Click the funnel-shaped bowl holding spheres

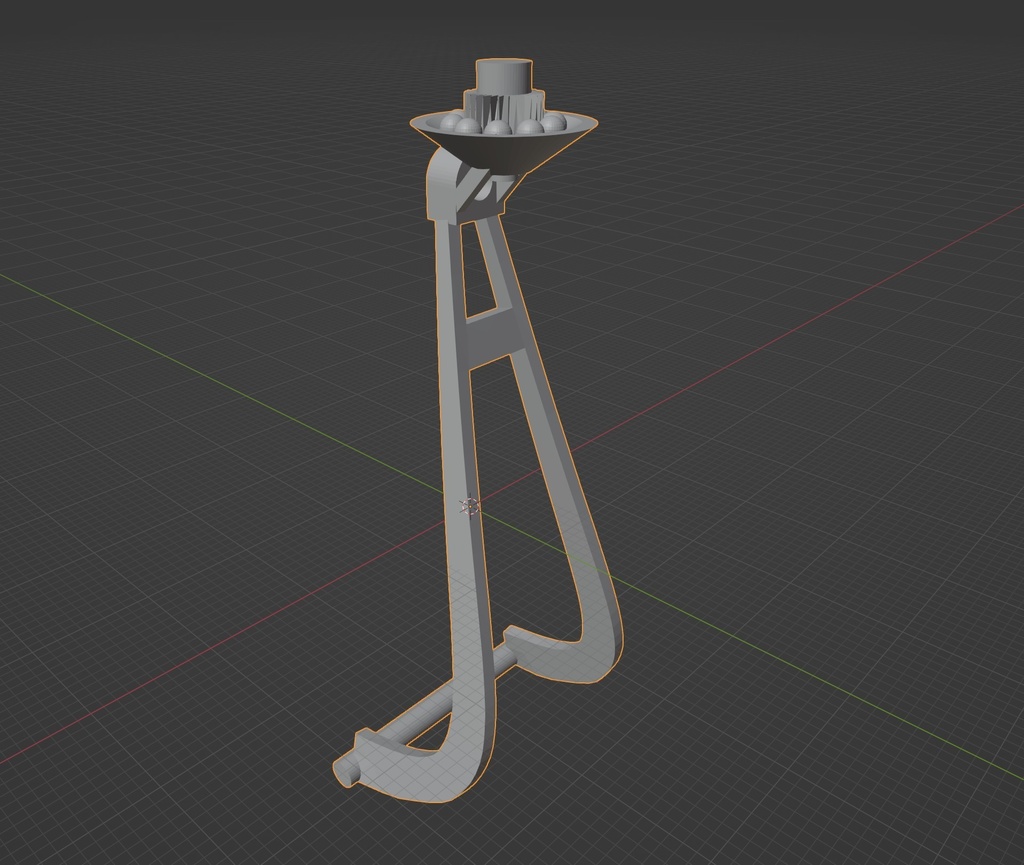point(503,145)
